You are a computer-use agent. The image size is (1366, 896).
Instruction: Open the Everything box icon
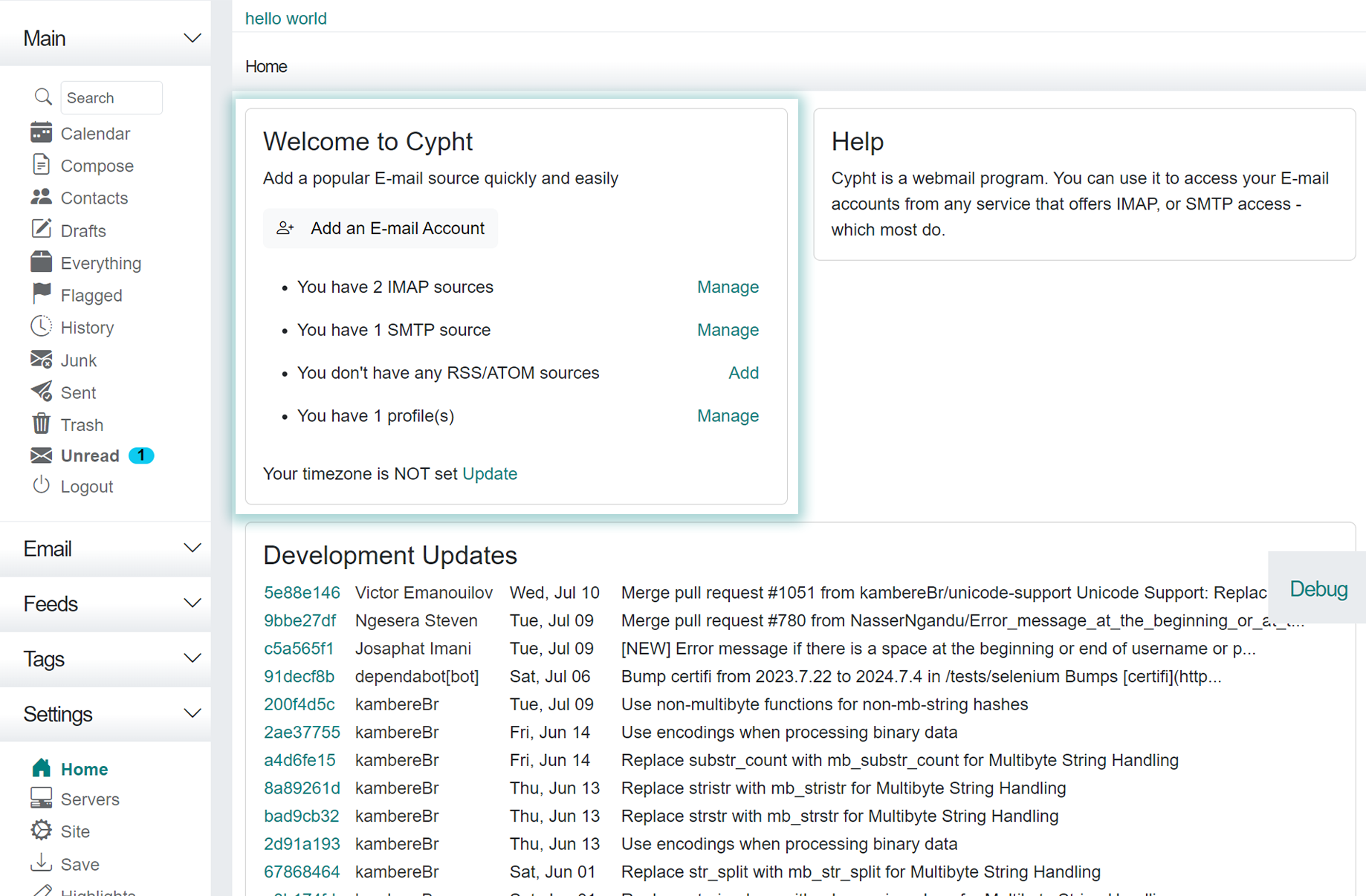(x=42, y=262)
